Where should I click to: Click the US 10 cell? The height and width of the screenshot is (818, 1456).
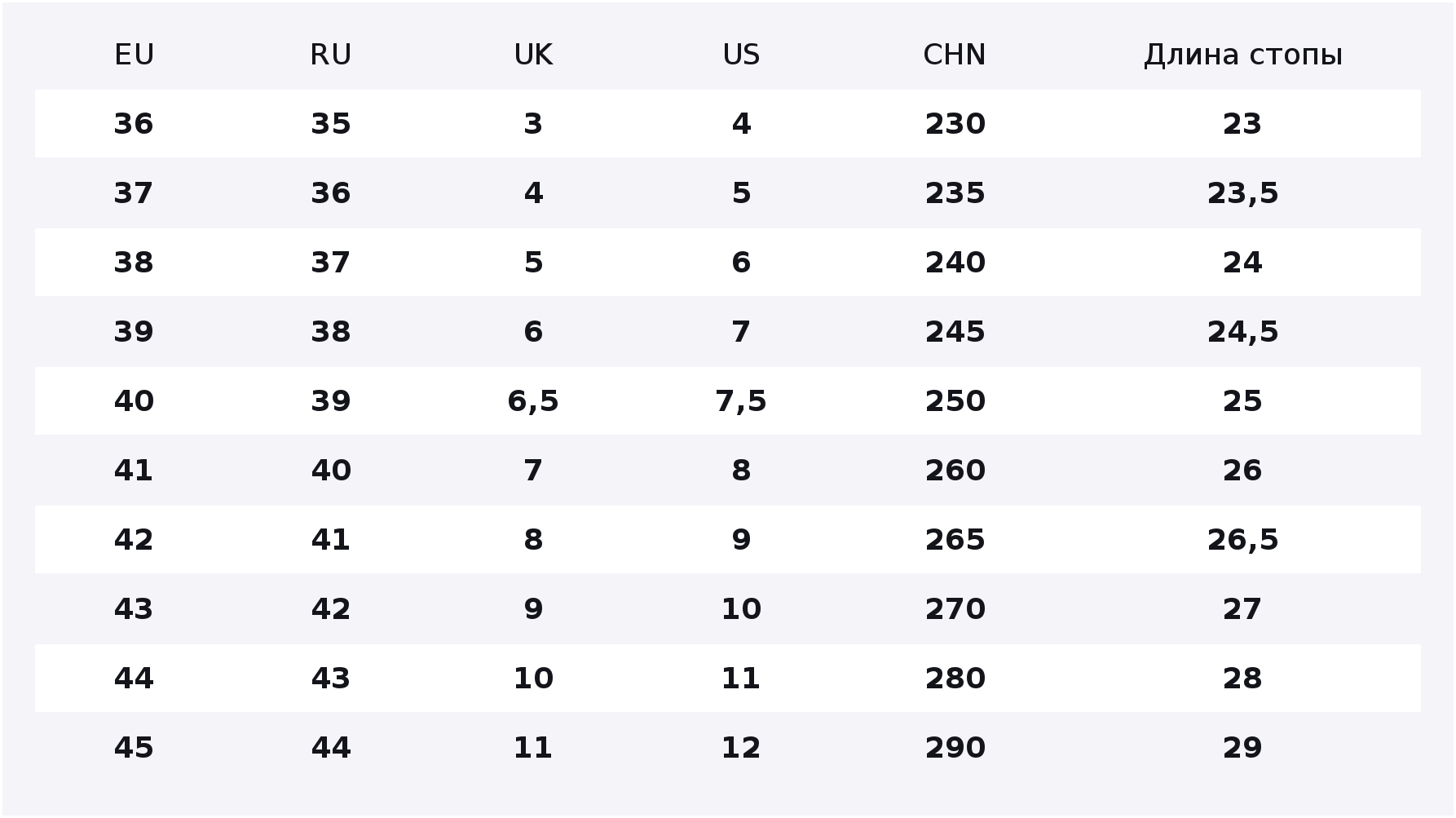[741, 609]
